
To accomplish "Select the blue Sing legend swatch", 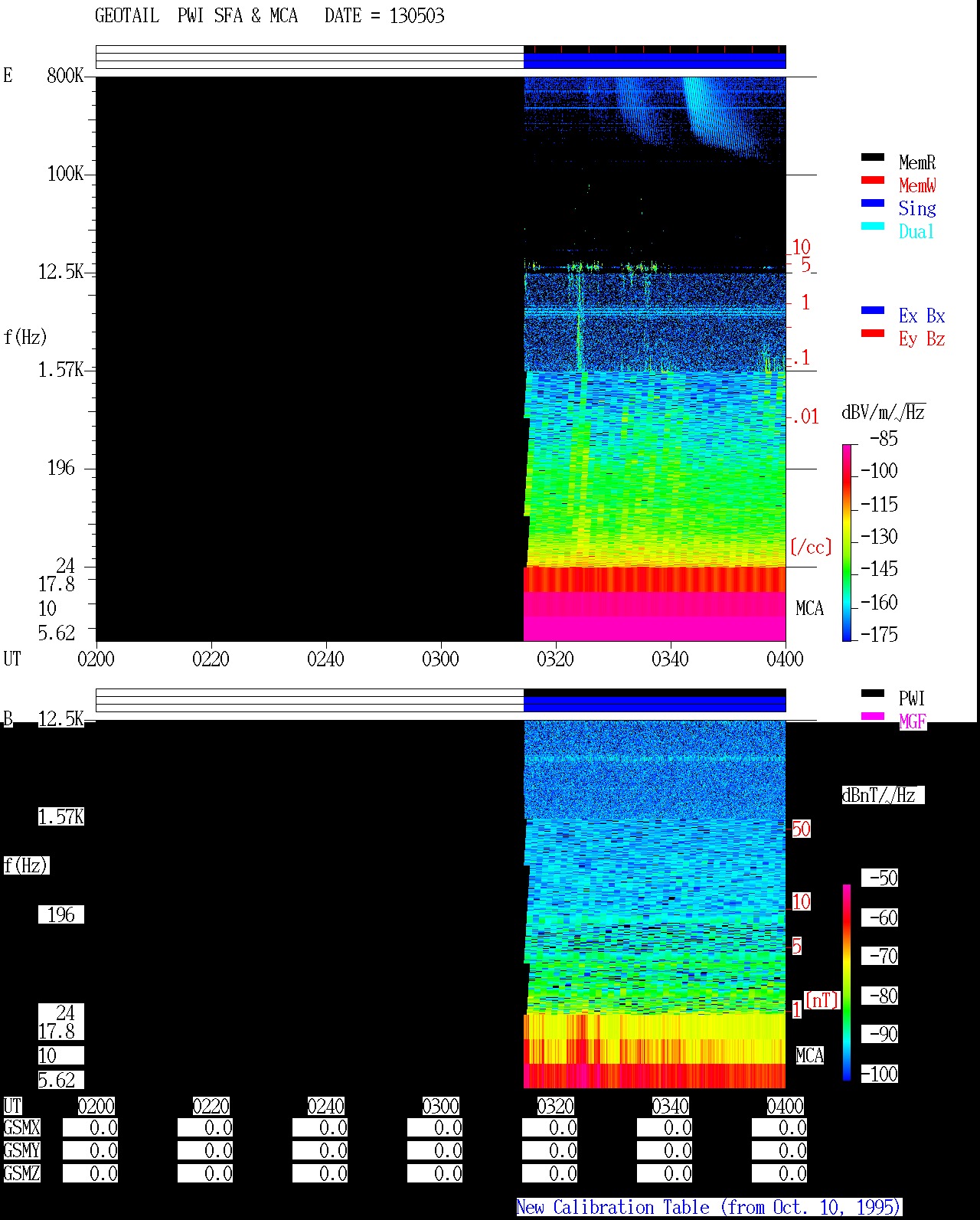I will [x=873, y=204].
